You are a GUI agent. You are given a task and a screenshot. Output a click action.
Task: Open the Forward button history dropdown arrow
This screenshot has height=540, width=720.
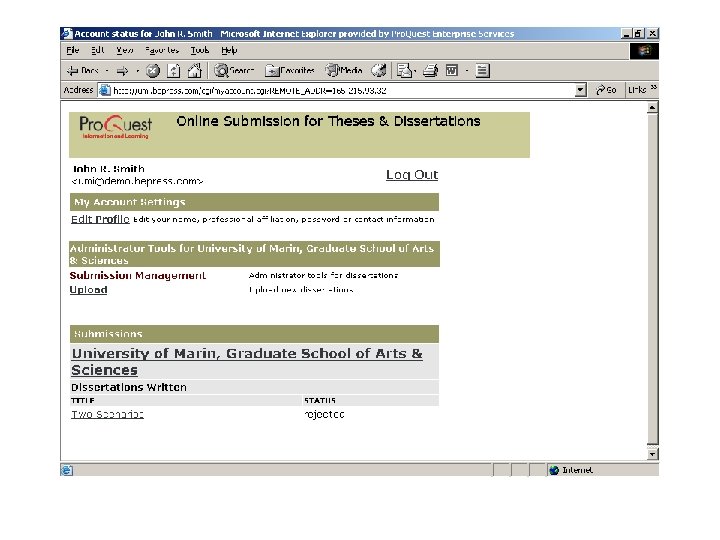click(137, 71)
